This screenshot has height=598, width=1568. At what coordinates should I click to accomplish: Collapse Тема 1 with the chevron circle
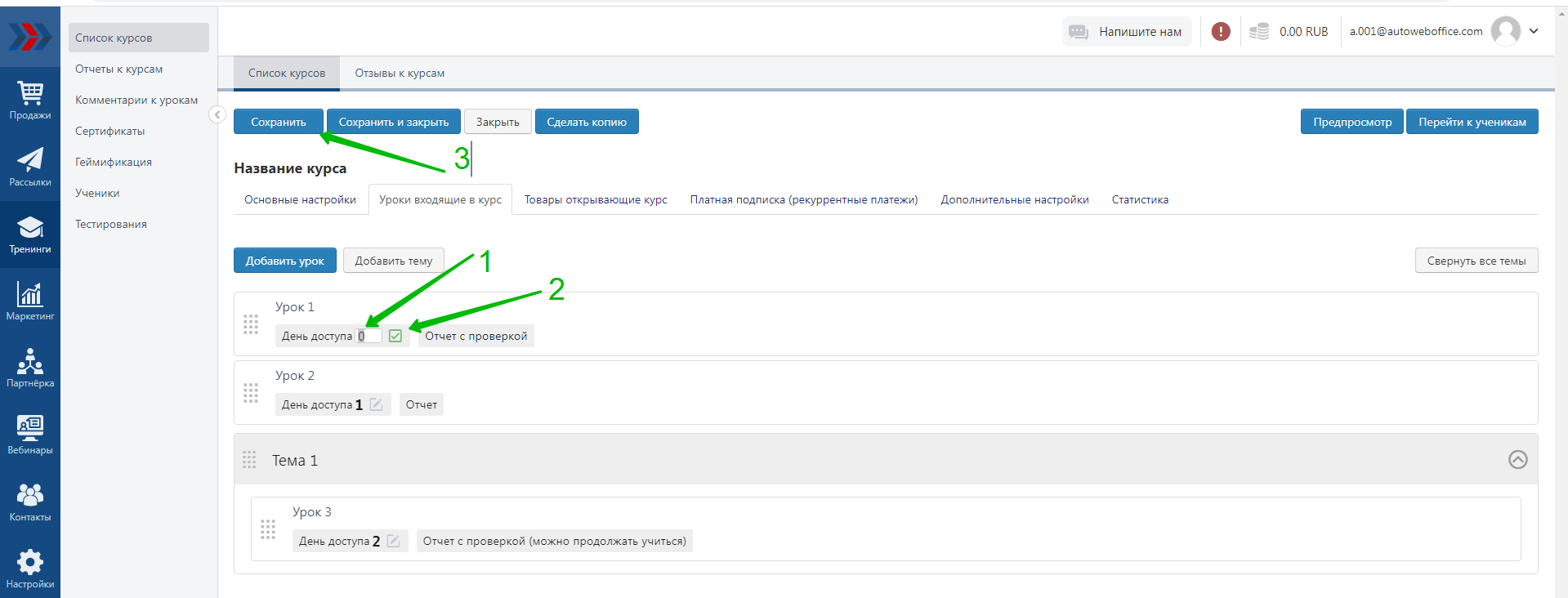click(1517, 460)
